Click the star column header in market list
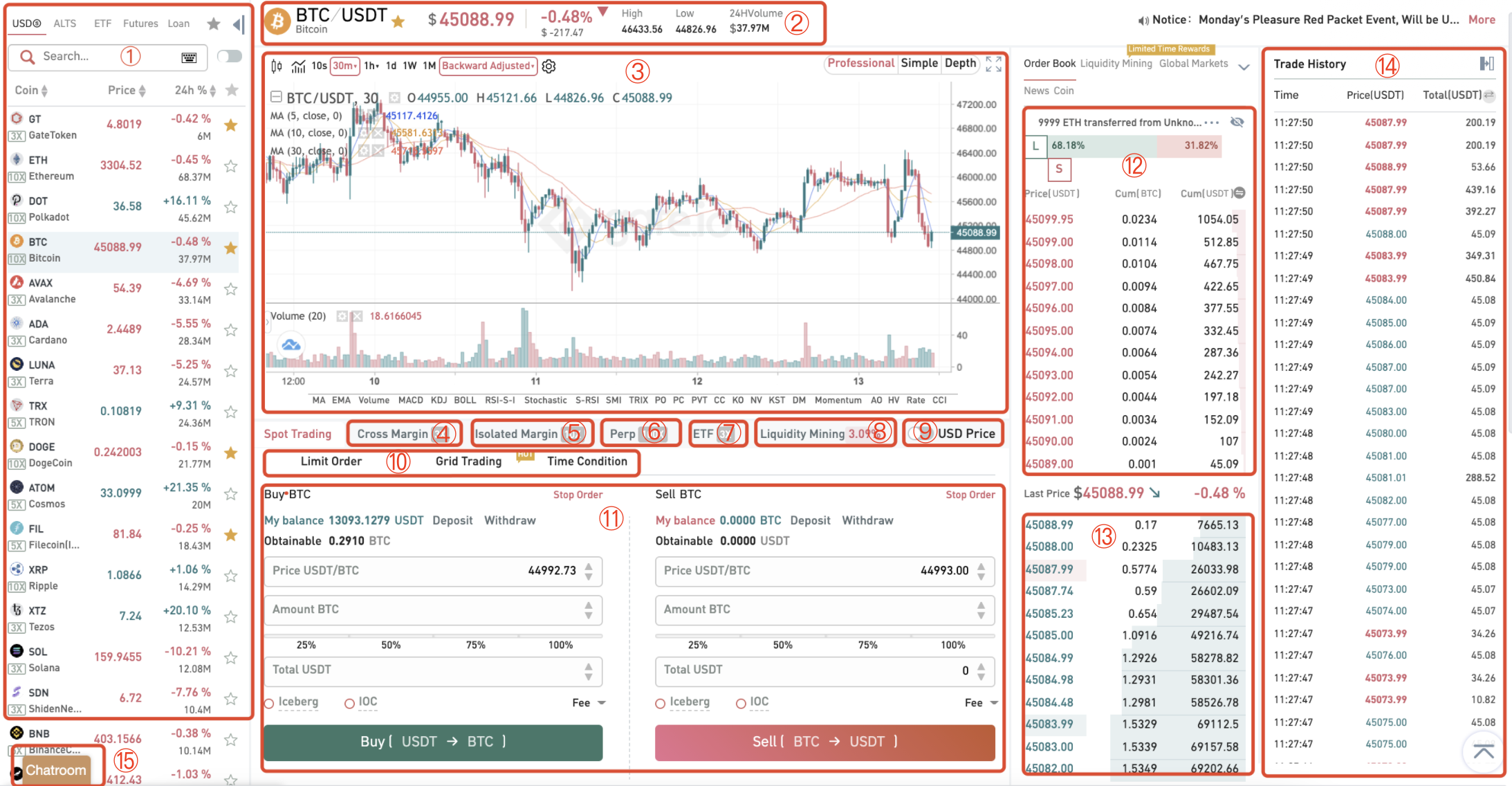Image resolution: width=1512 pixels, height=786 pixels. click(232, 90)
